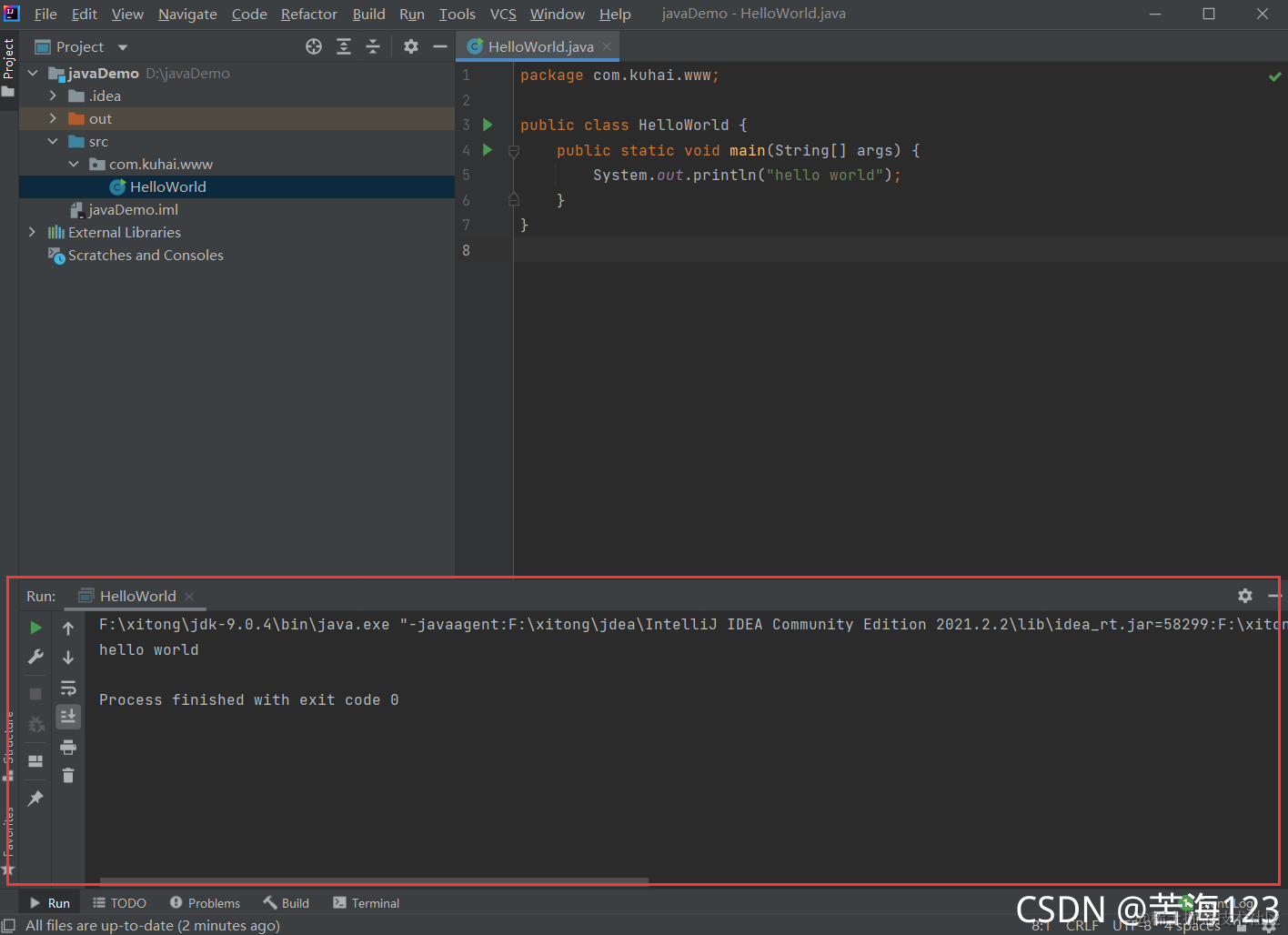Print console output with printer icon
The image size is (1288, 935).
(68, 748)
